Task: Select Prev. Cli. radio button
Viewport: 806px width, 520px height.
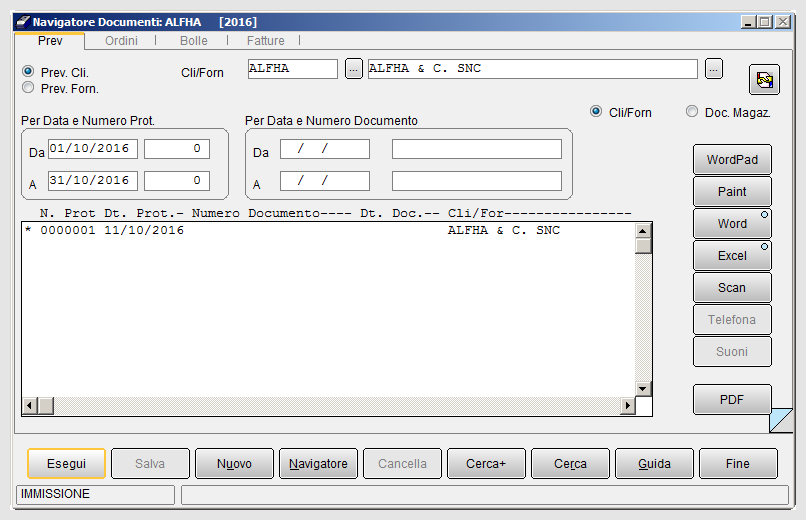Action: pyautogui.click(x=28, y=71)
